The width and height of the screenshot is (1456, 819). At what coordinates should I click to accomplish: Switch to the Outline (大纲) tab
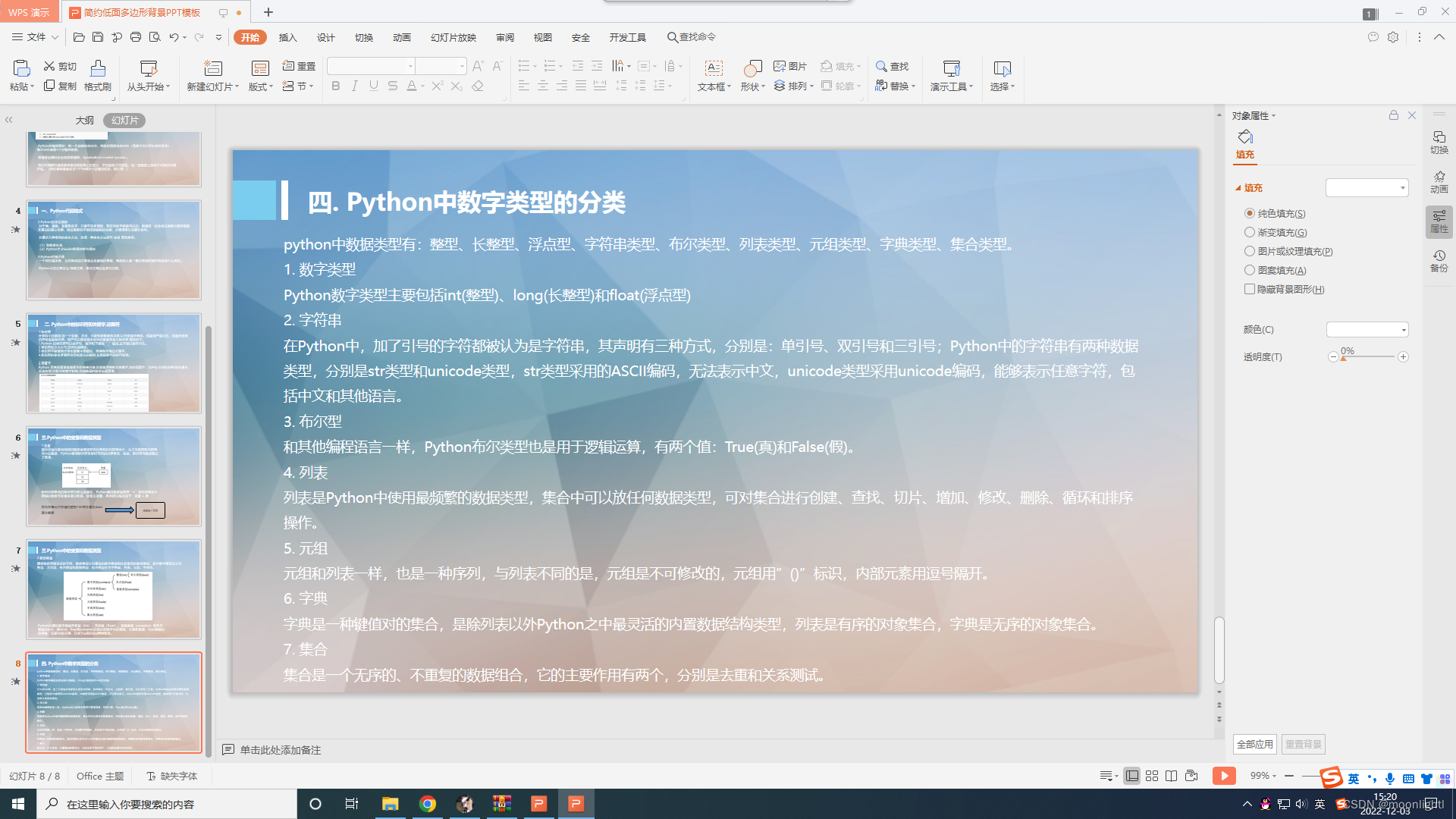[x=85, y=120]
